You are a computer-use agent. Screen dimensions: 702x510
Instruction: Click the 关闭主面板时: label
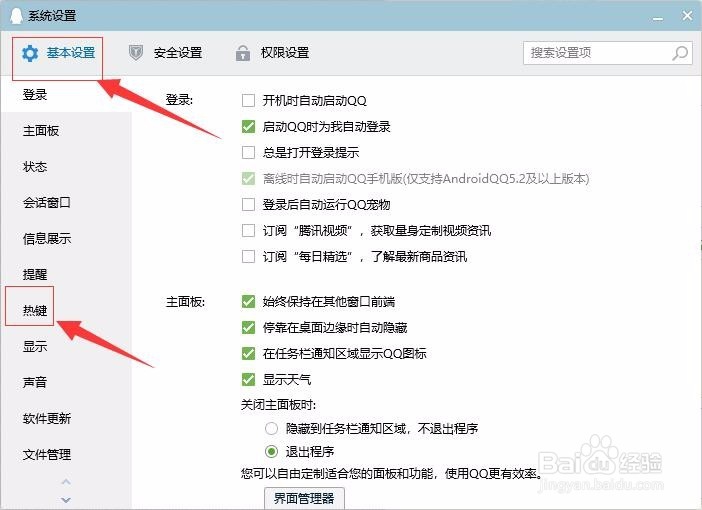pos(278,405)
